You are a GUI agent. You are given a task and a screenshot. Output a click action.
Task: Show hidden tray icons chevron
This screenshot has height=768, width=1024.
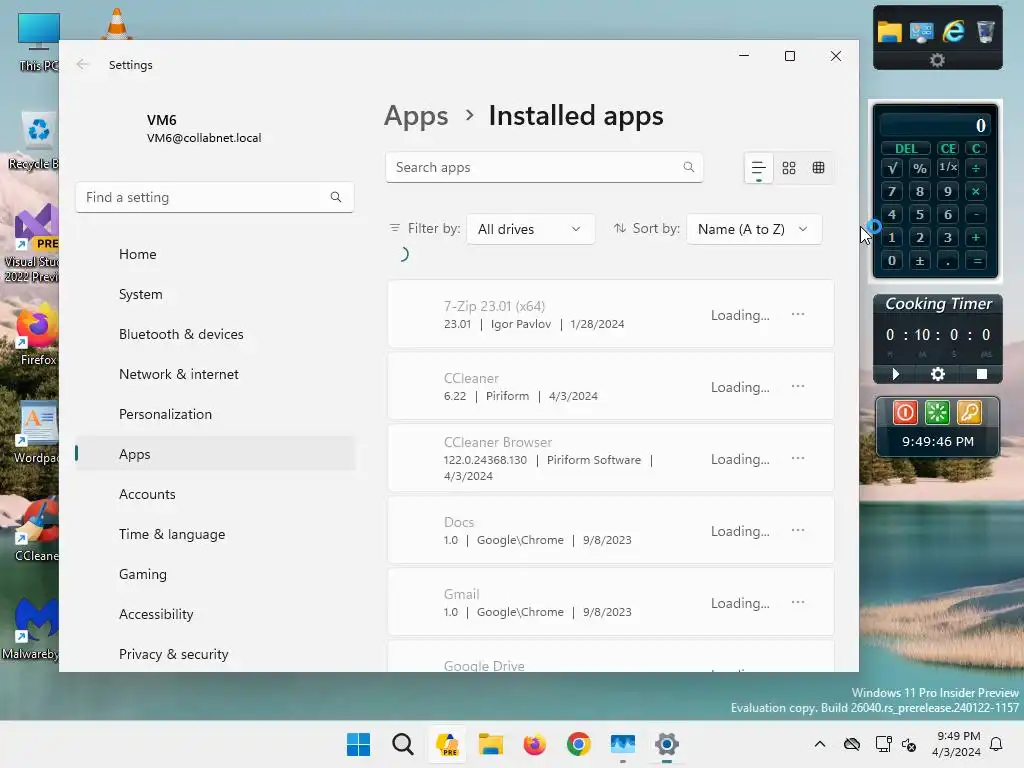tap(820, 744)
